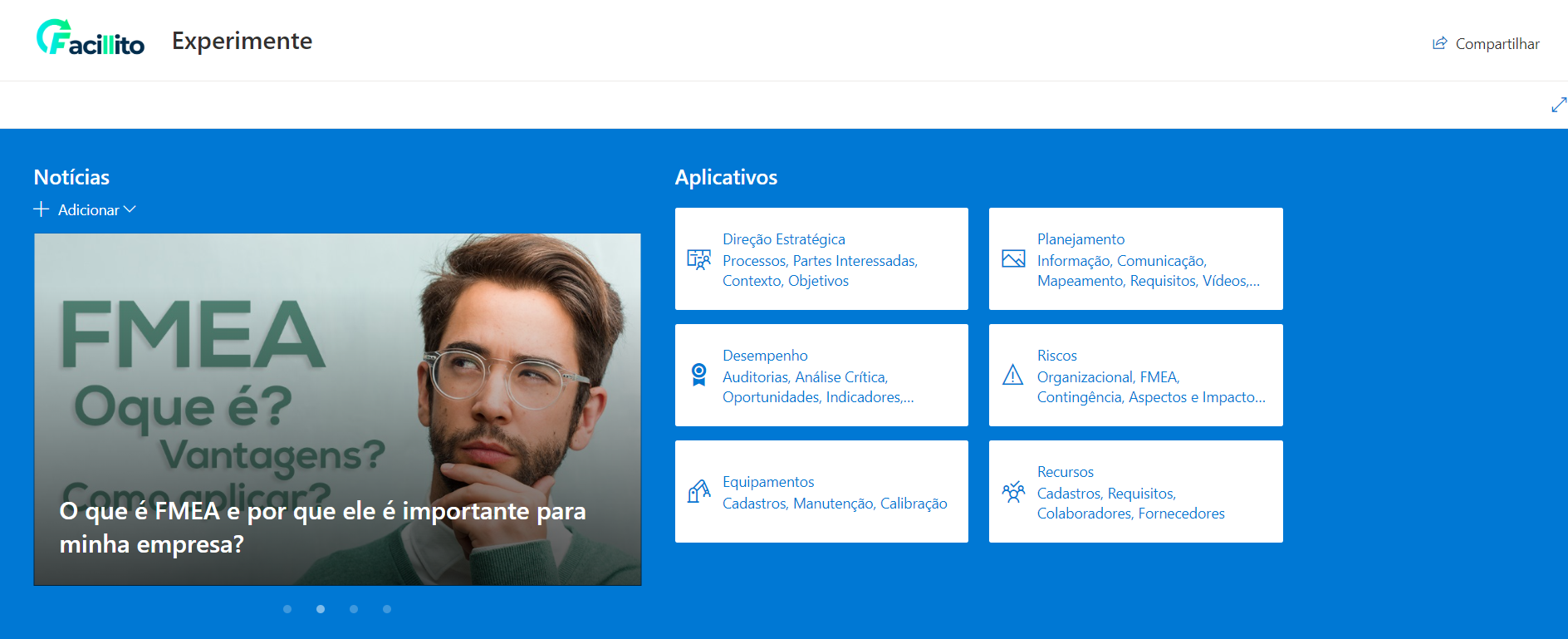Image resolution: width=1568 pixels, height=639 pixels.
Task: Click the plus icon beside Adicionar
Action: (x=41, y=209)
